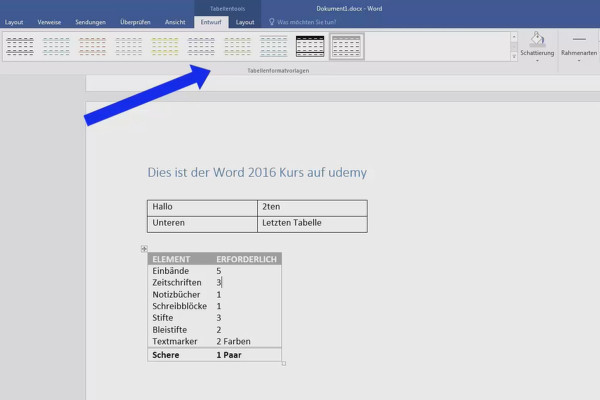
Task: Apply the bold black-bordered table style
Action: click(310, 46)
